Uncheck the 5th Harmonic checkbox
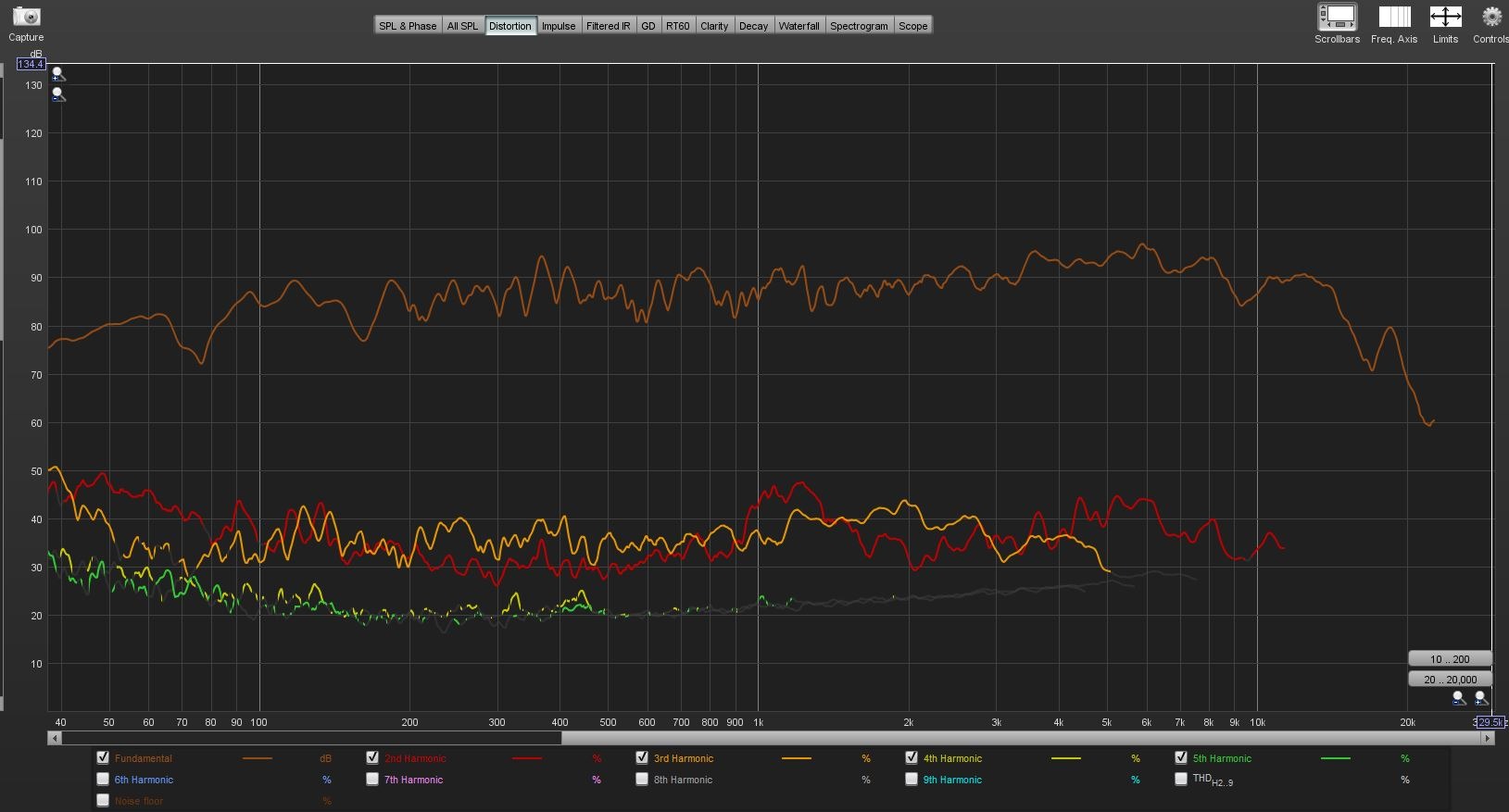Image resolution: width=1509 pixels, height=812 pixels. point(1181,757)
